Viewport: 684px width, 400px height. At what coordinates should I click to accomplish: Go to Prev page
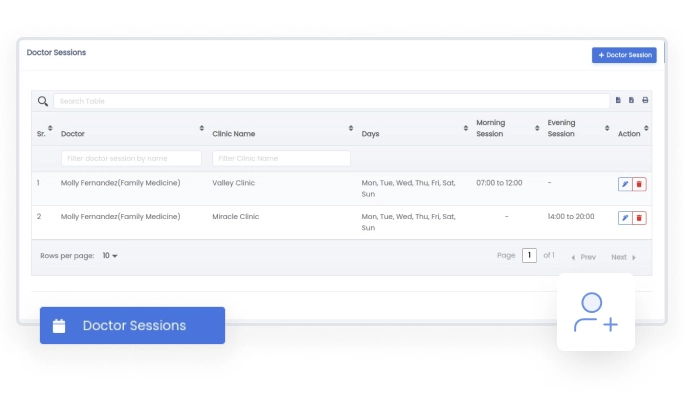click(x=583, y=257)
